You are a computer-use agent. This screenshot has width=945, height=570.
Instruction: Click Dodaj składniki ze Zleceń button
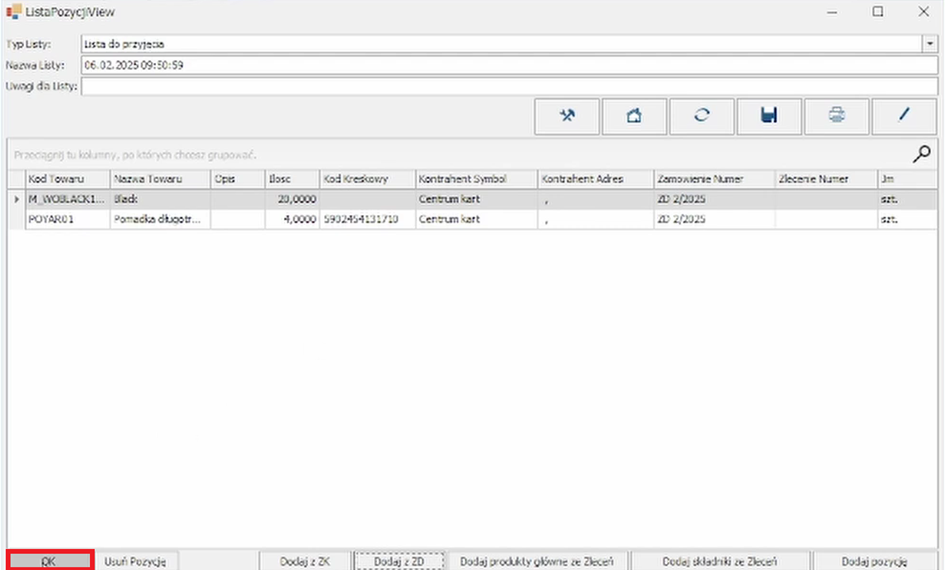(720, 561)
